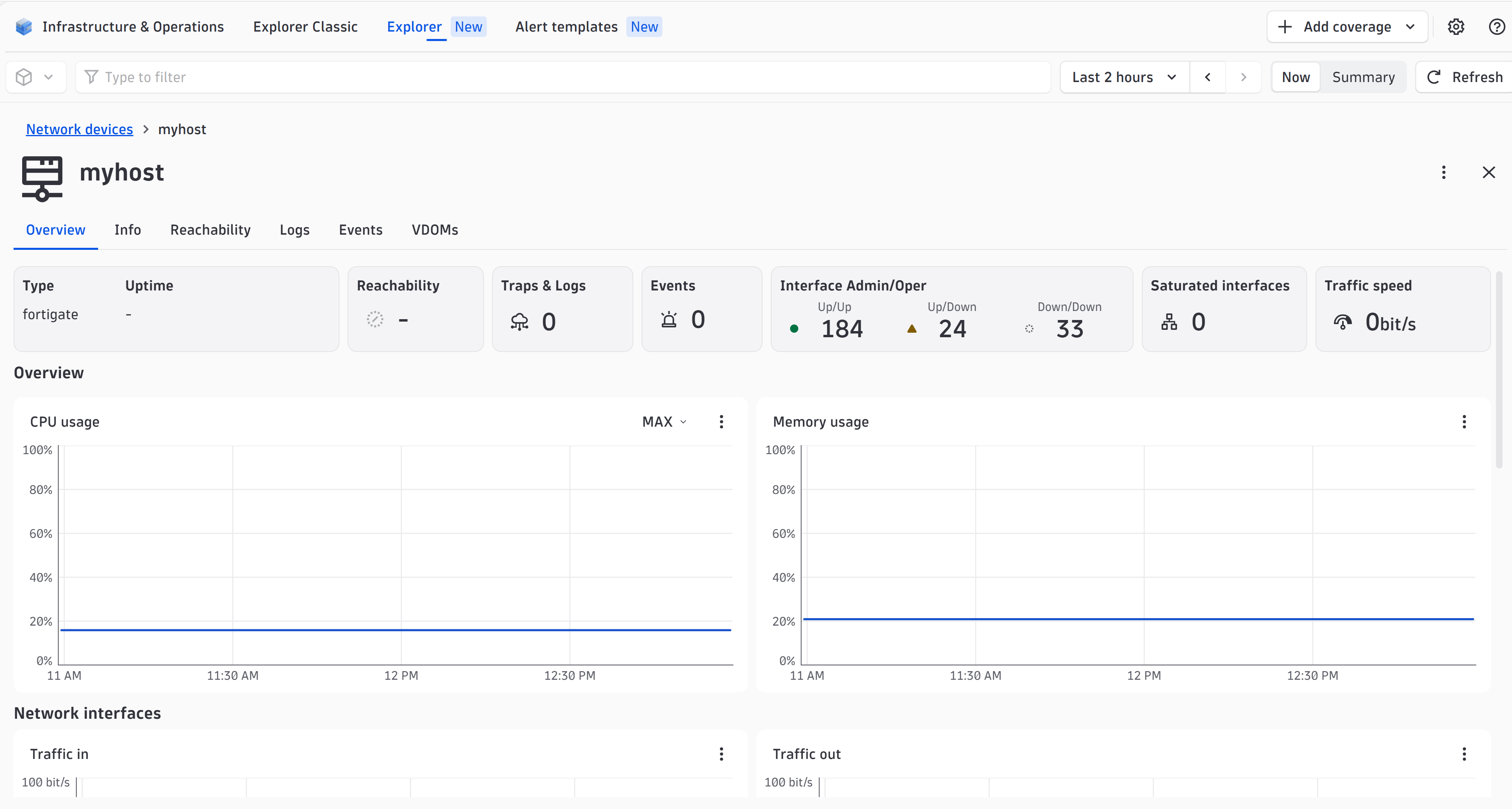Click the Events alarm siren icon
Image resolution: width=1512 pixels, height=809 pixels.
tap(669, 320)
